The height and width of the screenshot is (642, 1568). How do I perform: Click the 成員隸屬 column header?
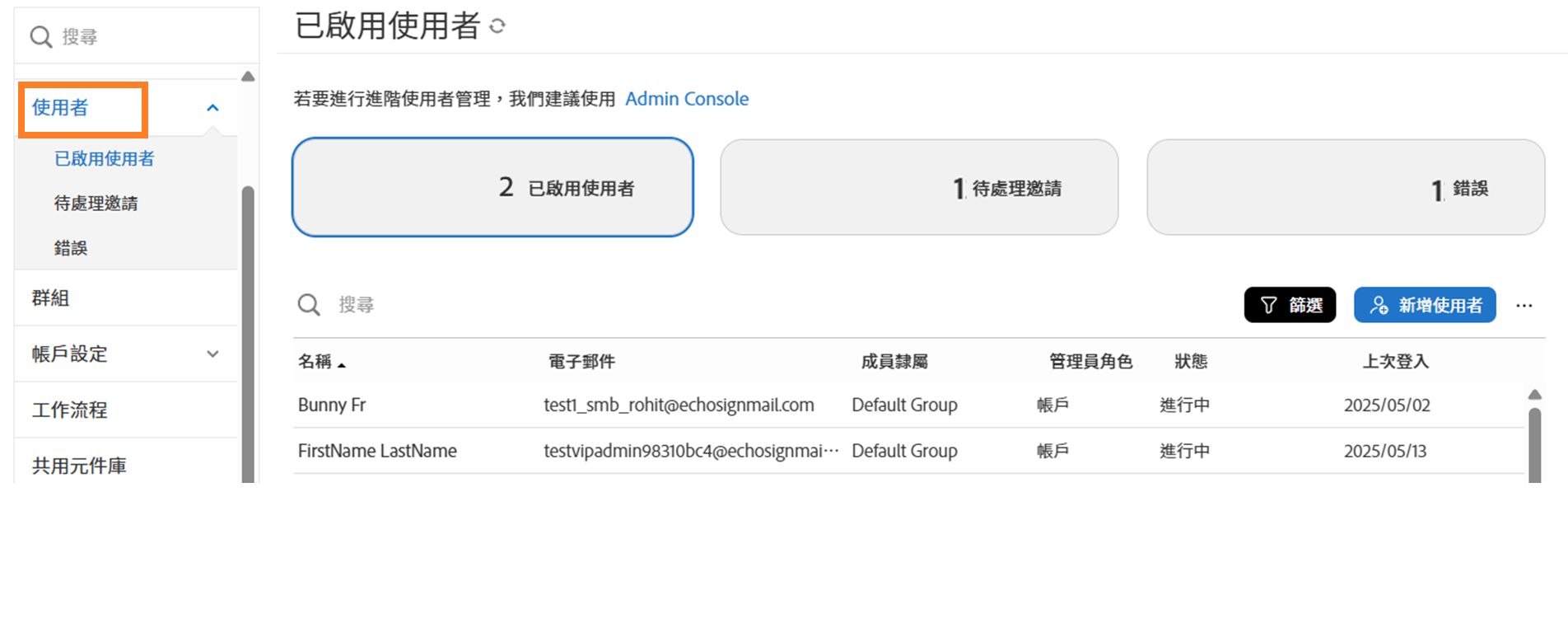tap(894, 362)
